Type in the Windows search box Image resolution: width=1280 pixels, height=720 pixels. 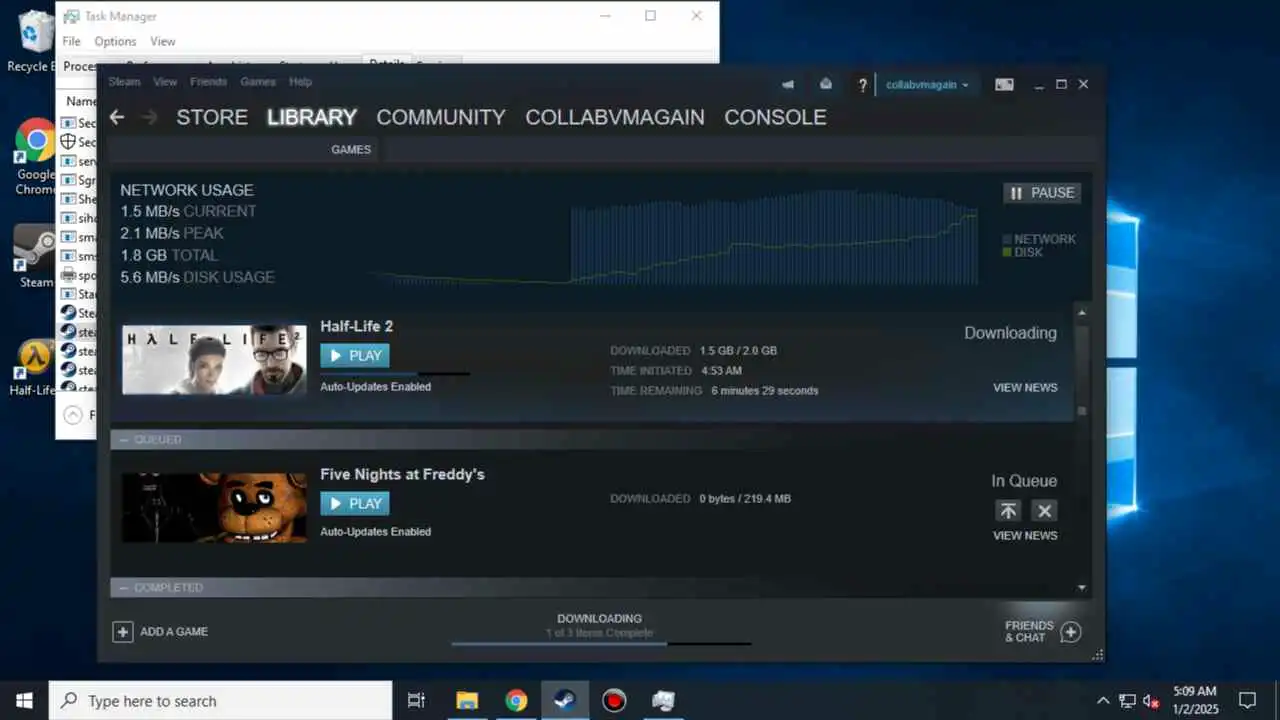220,701
